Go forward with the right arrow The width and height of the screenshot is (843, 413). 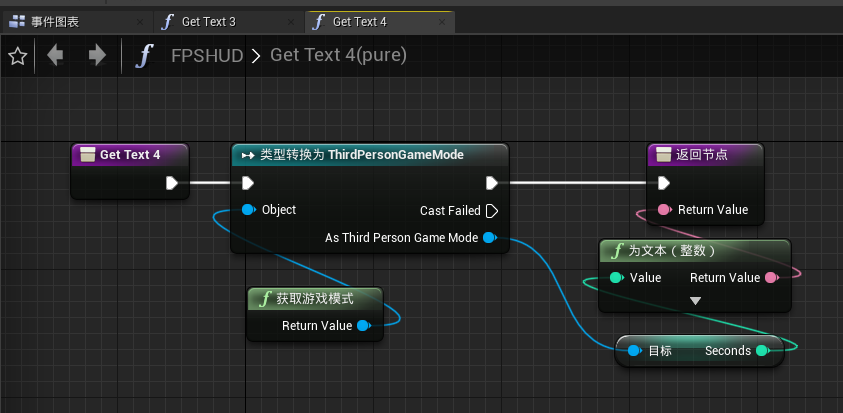point(97,55)
